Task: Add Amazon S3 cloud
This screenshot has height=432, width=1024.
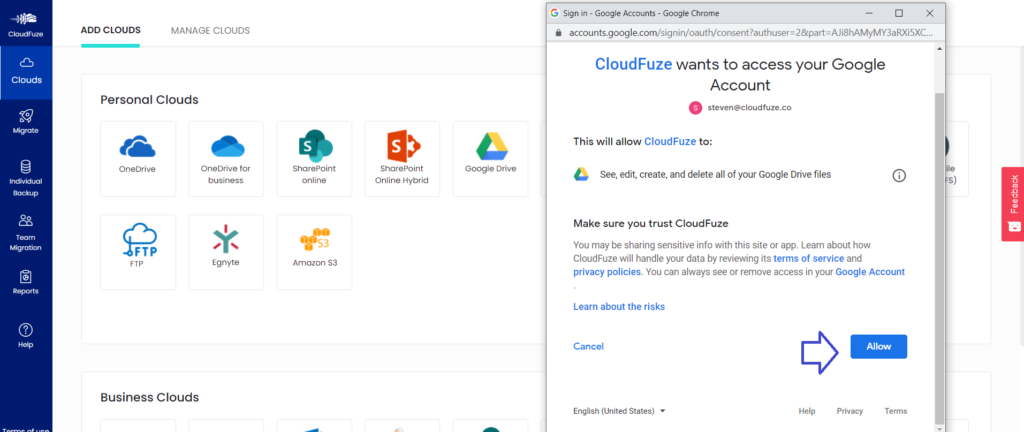Action: click(x=314, y=253)
